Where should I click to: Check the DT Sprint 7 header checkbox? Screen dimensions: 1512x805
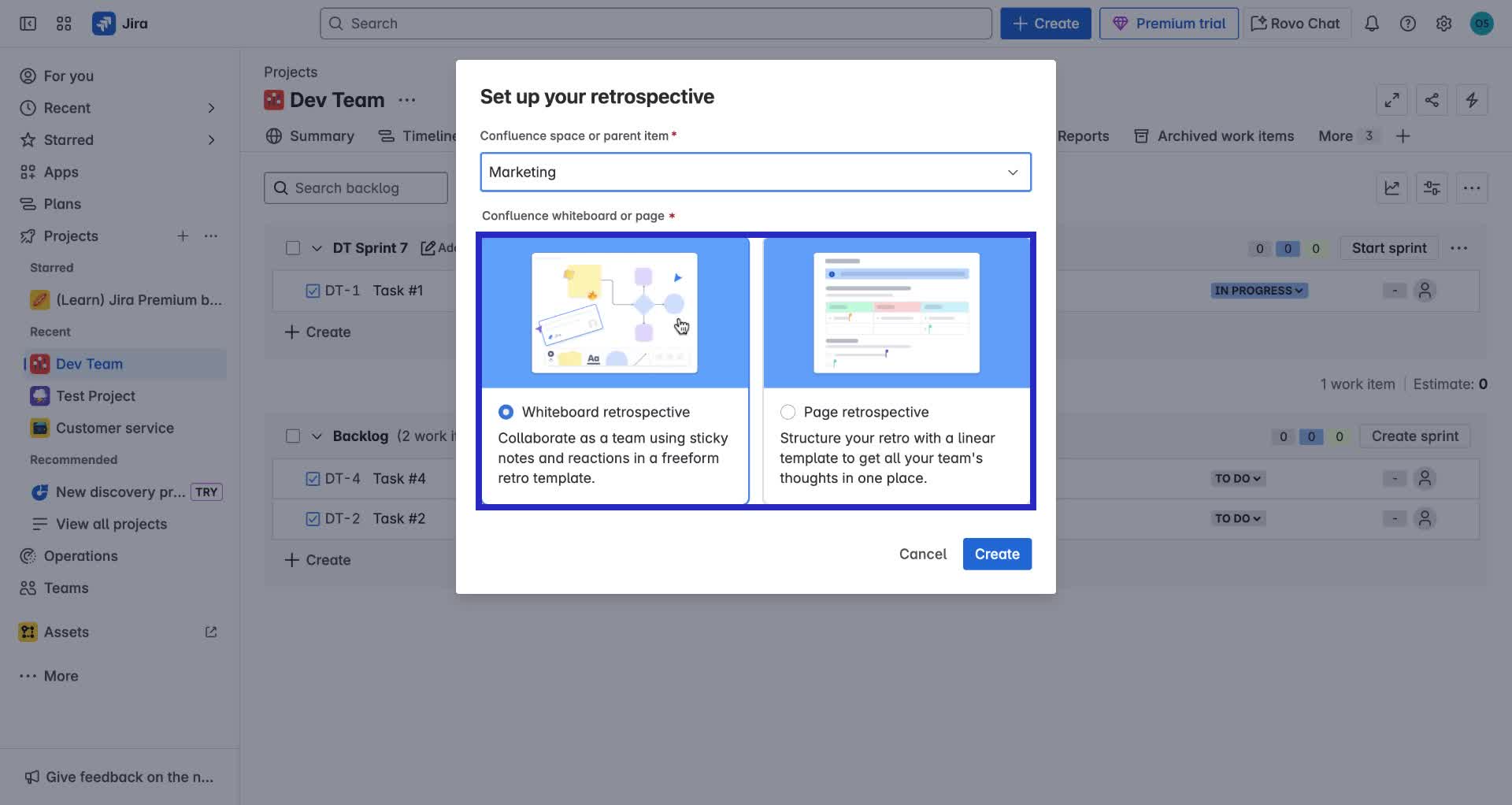pyautogui.click(x=293, y=247)
